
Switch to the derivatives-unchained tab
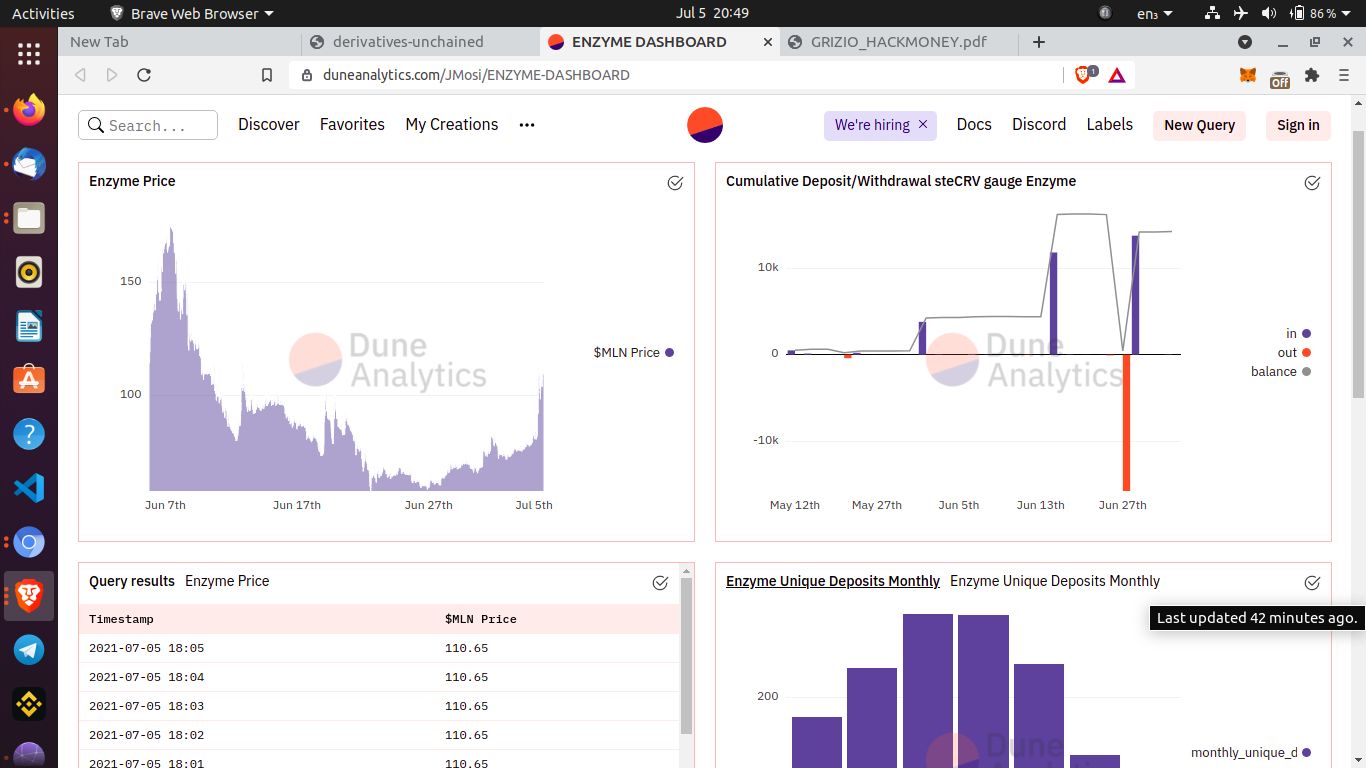click(x=420, y=42)
